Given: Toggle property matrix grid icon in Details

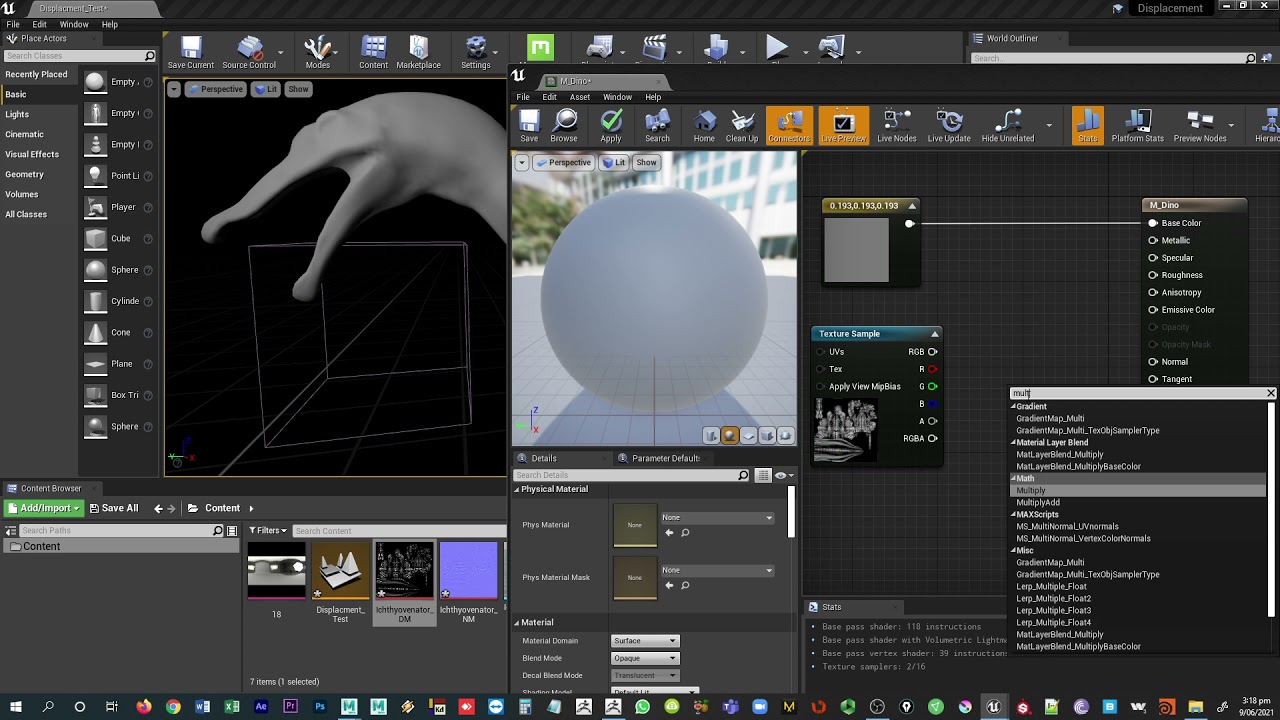Looking at the screenshot, I should [x=763, y=475].
